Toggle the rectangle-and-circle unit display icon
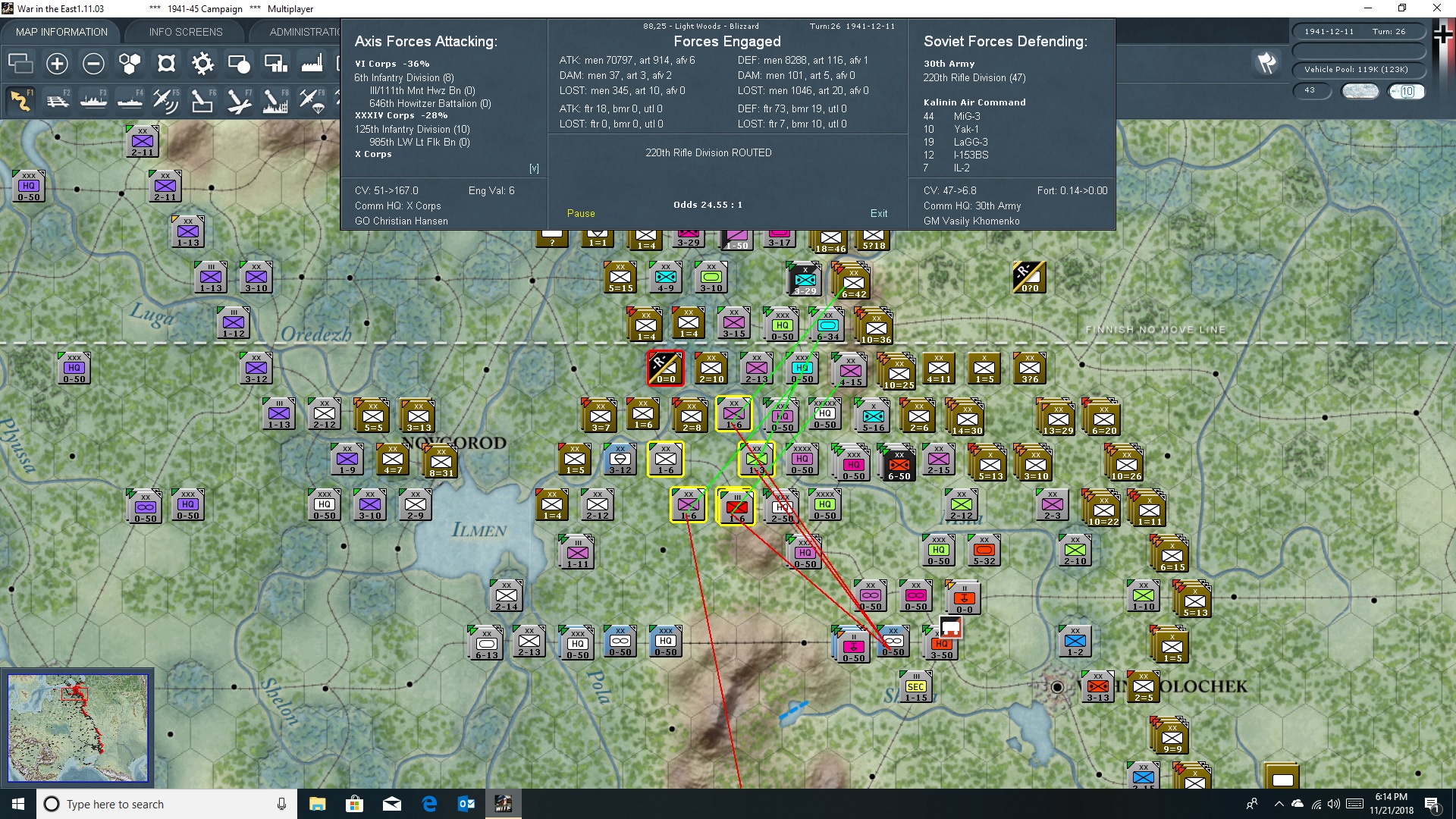This screenshot has height=819, width=1456. point(239,64)
